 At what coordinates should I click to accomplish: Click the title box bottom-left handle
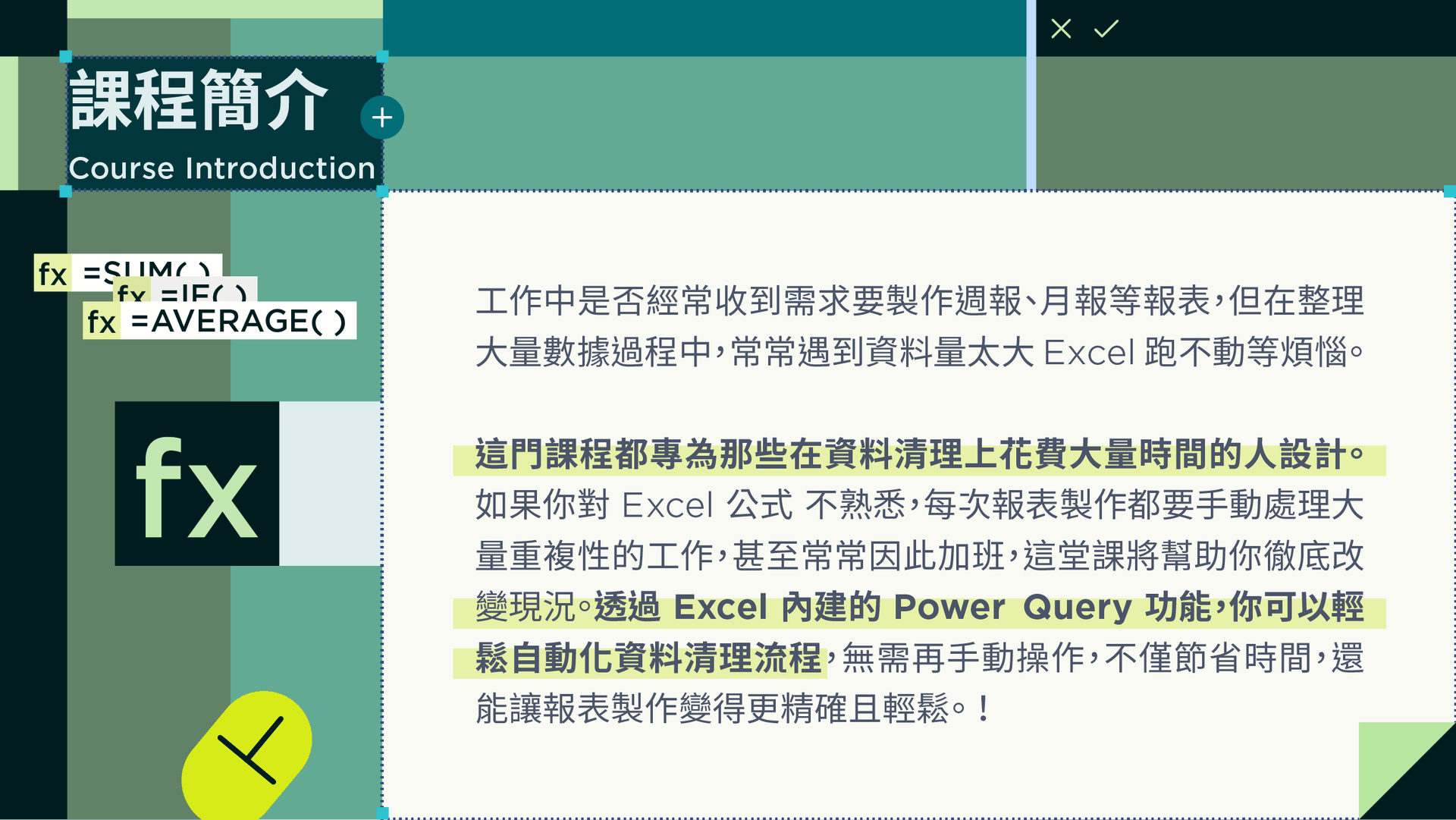point(66,192)
